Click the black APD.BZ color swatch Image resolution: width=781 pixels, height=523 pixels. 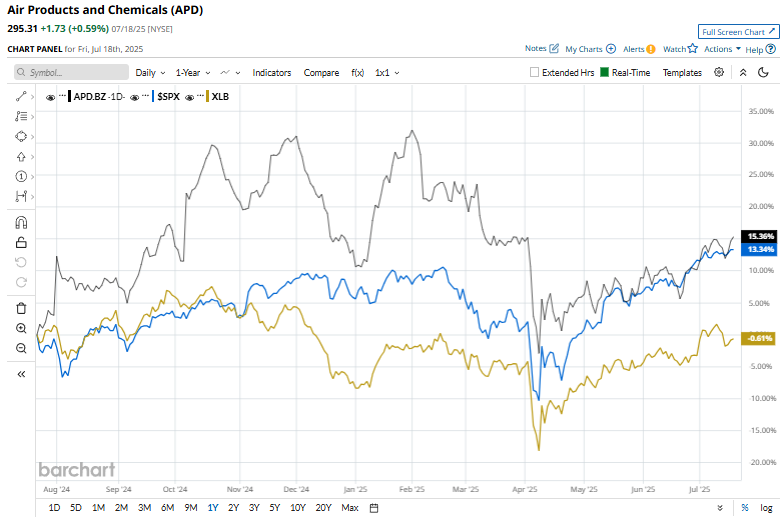pos(70,97)
